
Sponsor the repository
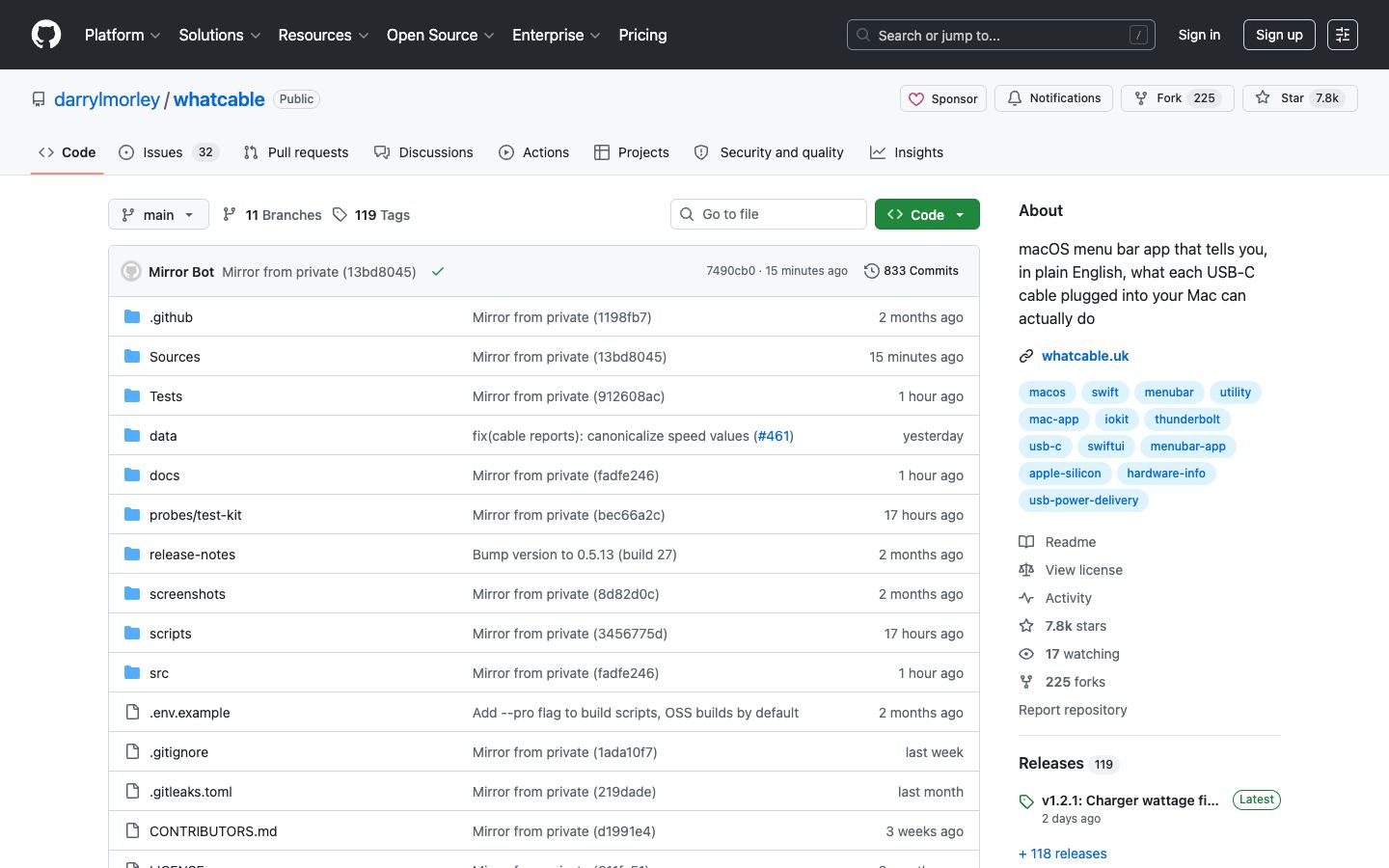pos(943,98)
